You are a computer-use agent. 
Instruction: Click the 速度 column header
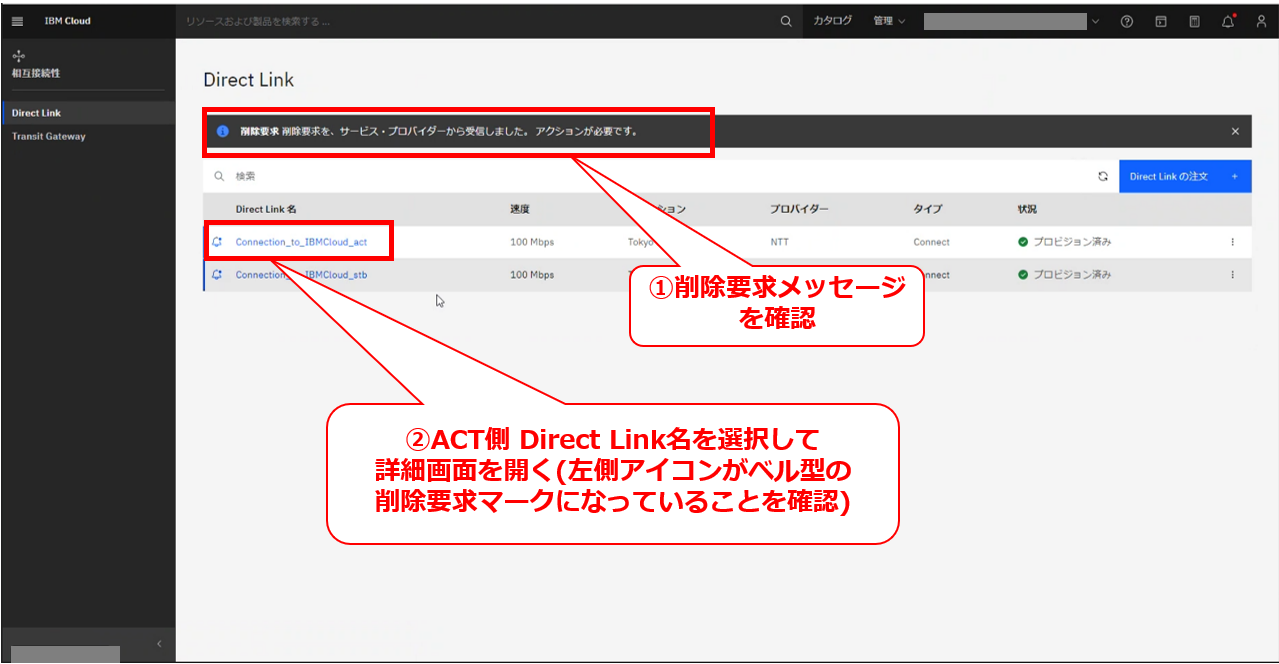point(519,209)
